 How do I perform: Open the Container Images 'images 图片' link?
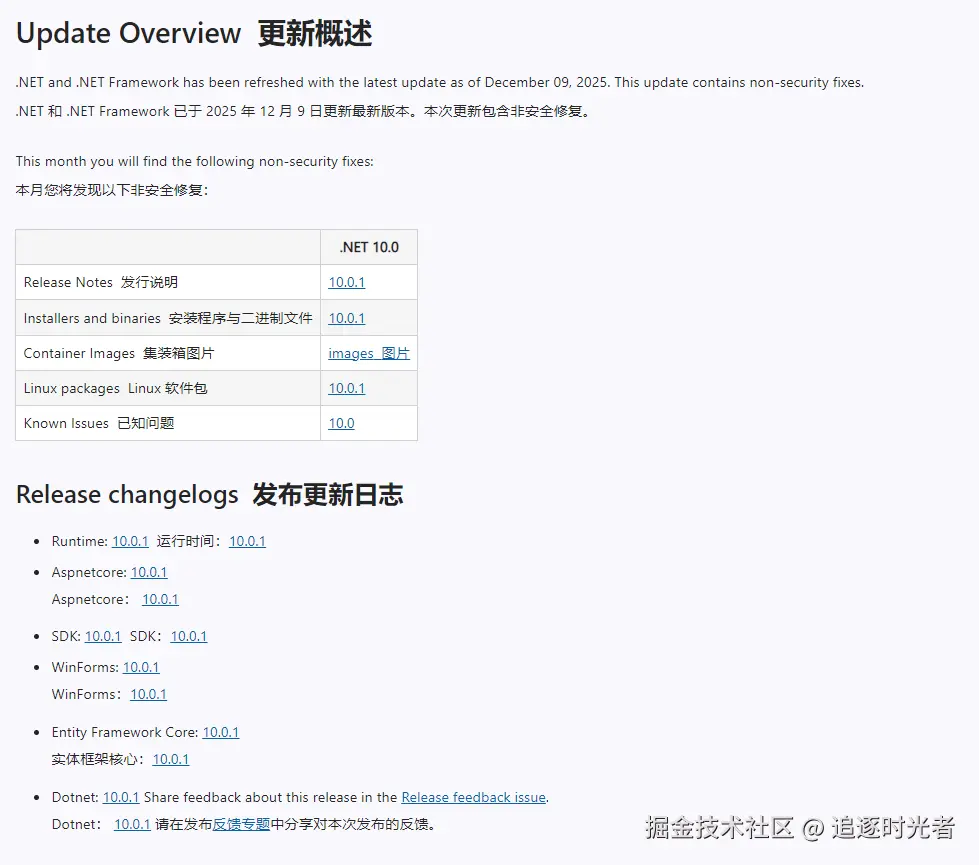coord(369,353)
